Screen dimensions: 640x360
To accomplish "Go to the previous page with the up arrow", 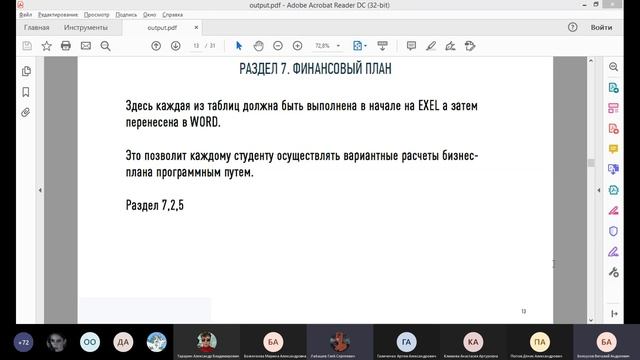I will (156, 46).
